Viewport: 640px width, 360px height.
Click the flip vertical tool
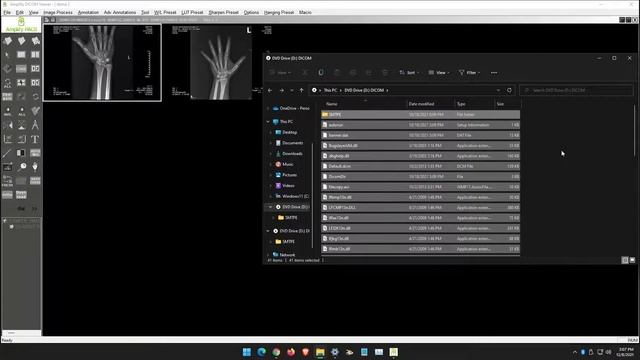pos(22,125)
